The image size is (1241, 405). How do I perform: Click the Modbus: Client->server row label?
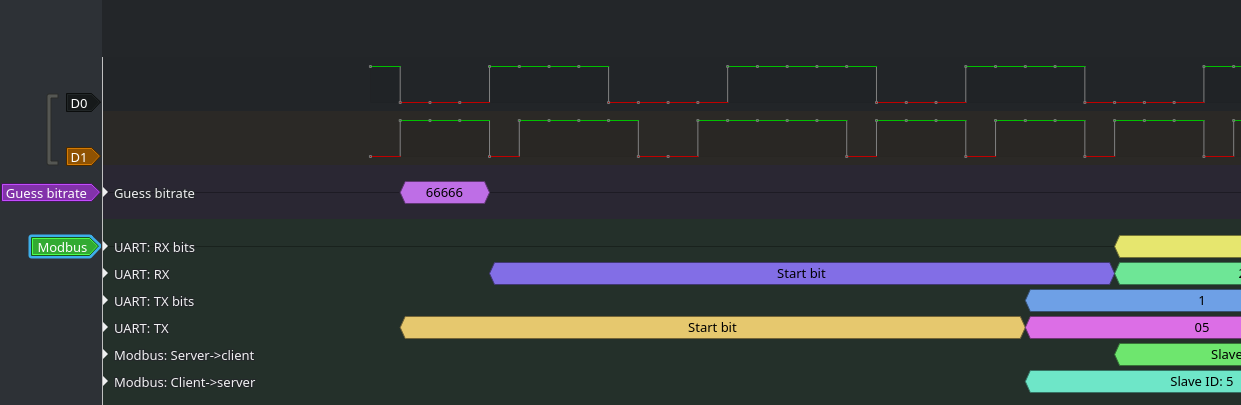pos(184,382)
